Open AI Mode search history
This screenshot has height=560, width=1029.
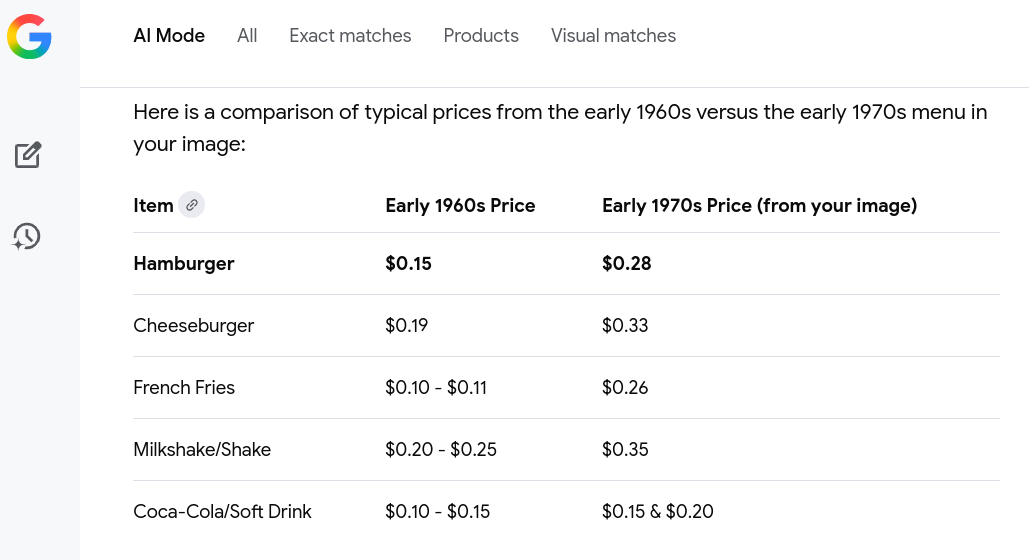(27, 237)
